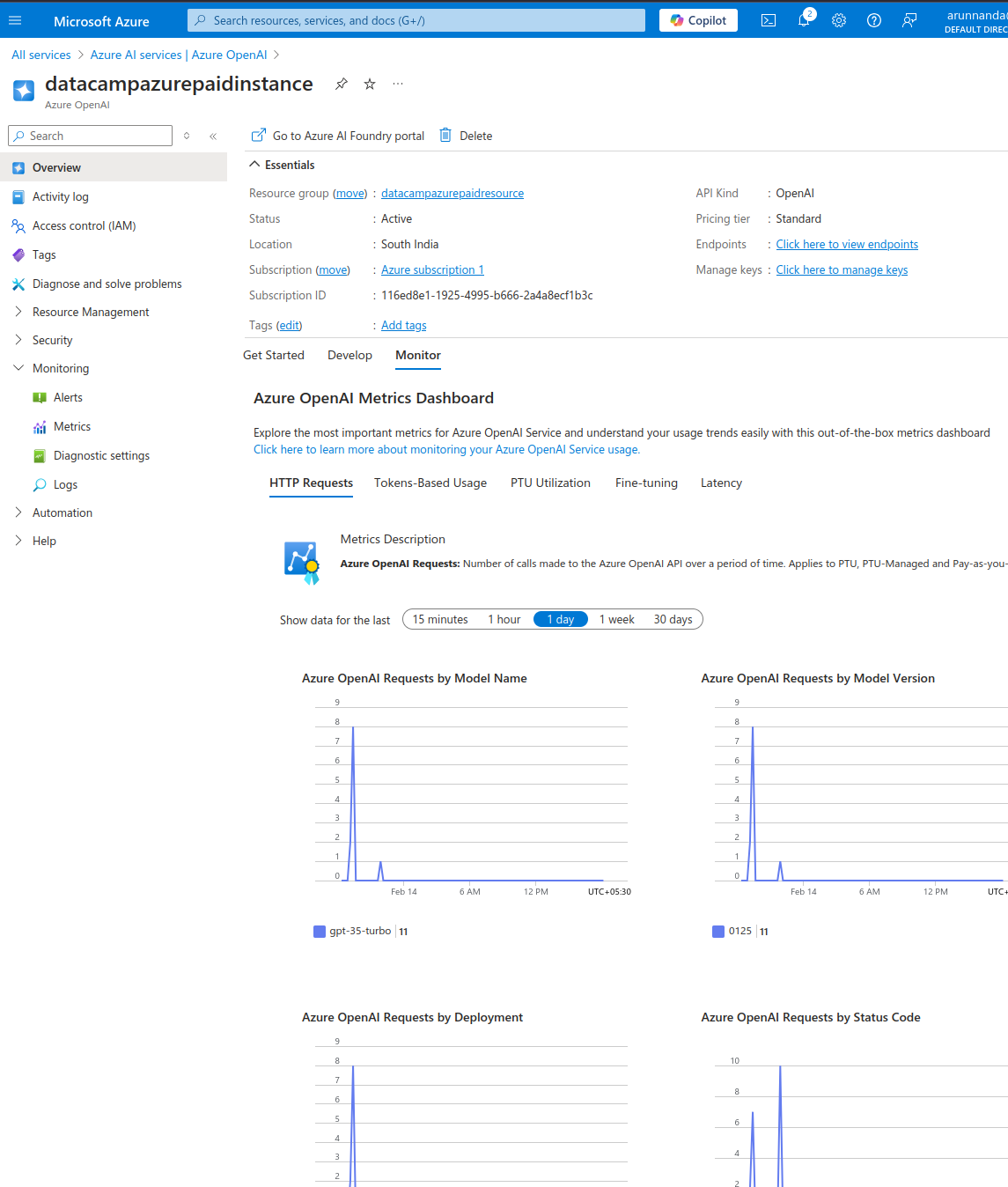Click the 0125 legend color swatch
The width and height of the screenshot is (1008, 1187).
tap(718, 932)
